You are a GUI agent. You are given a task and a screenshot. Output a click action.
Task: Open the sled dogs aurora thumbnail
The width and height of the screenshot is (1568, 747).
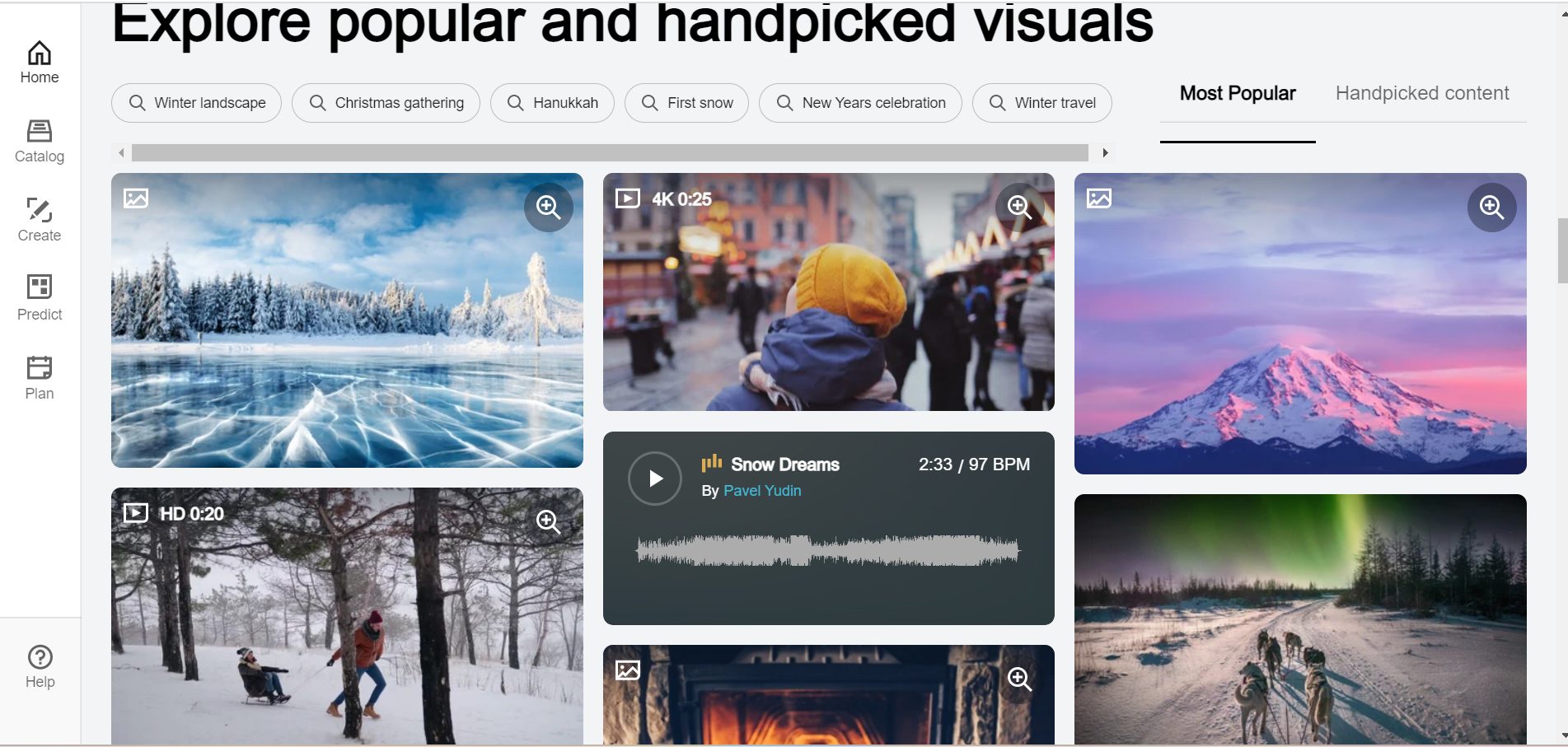[x=1299, y=618]
